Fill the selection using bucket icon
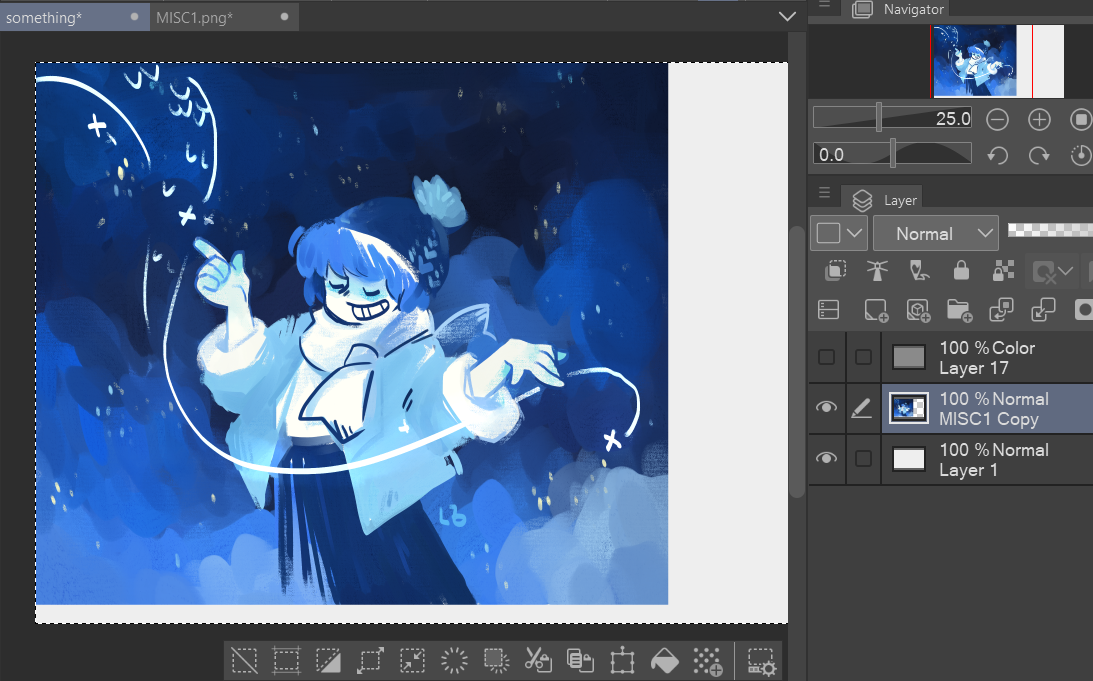The width and height of the screenshot is (1093, 681). [x=665, y=661]
